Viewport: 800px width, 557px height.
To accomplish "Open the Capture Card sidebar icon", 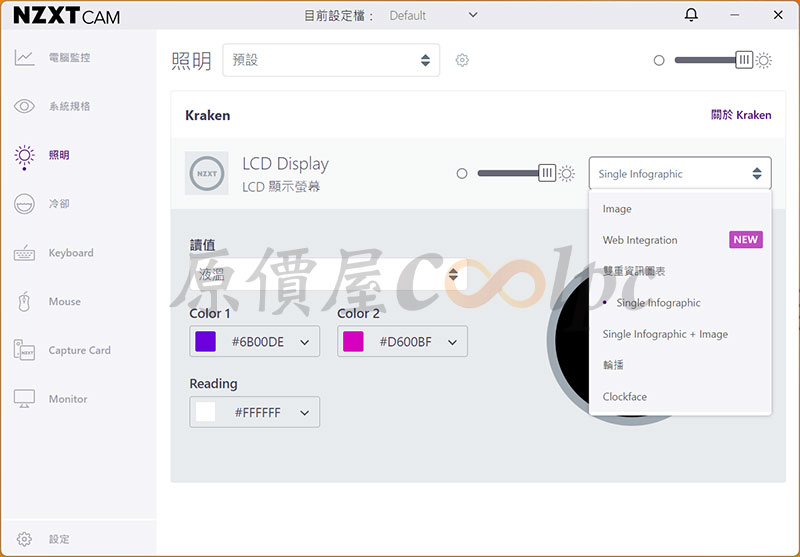I will pyautogui.click(x=25, y=351).
